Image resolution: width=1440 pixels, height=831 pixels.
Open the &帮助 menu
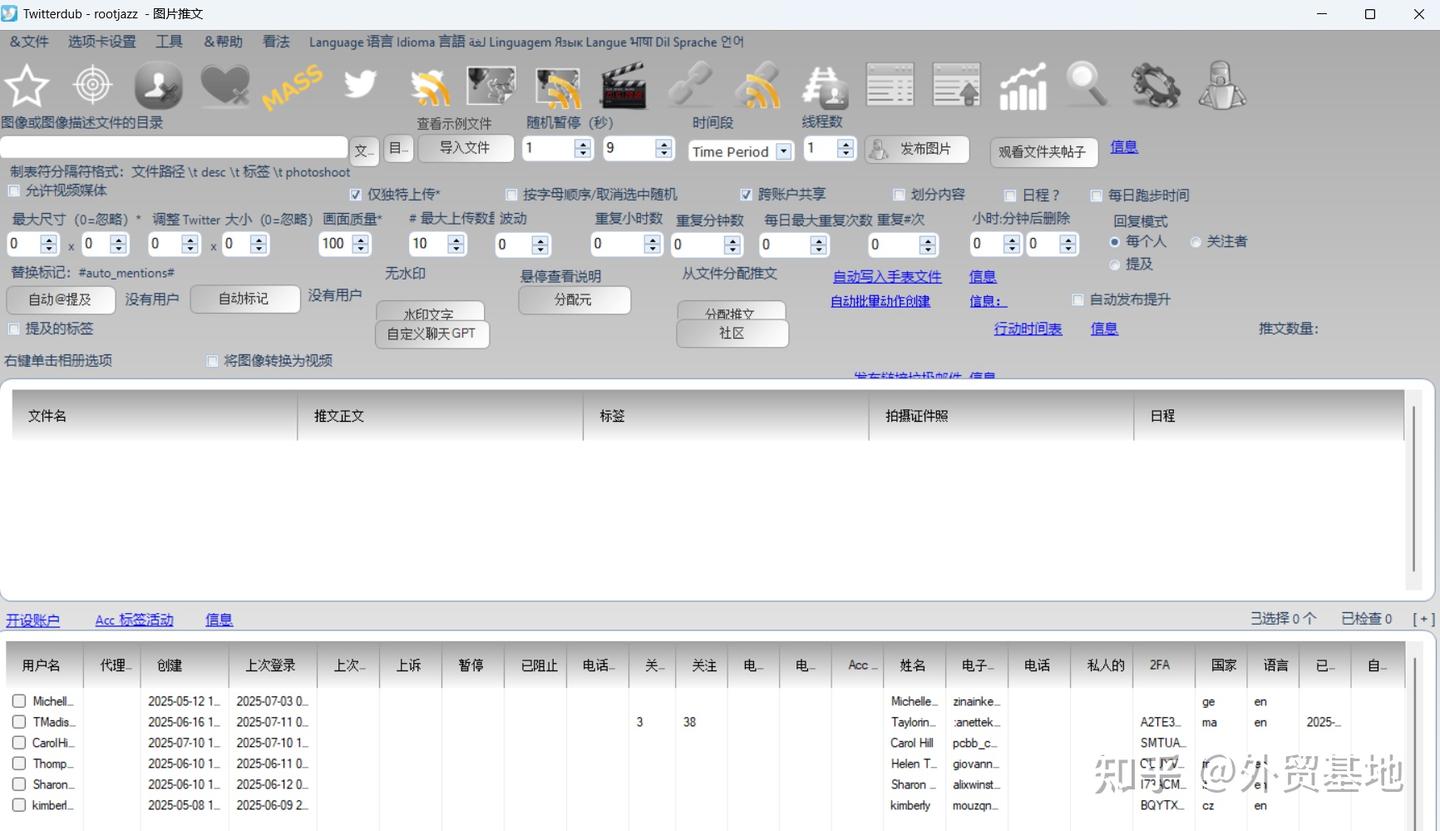tap(223, 42)
